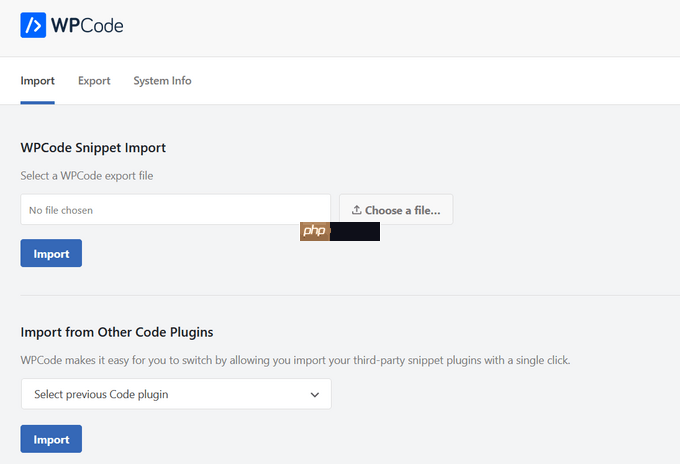Click Import button under Snippet Import

[x=51, y=253]
